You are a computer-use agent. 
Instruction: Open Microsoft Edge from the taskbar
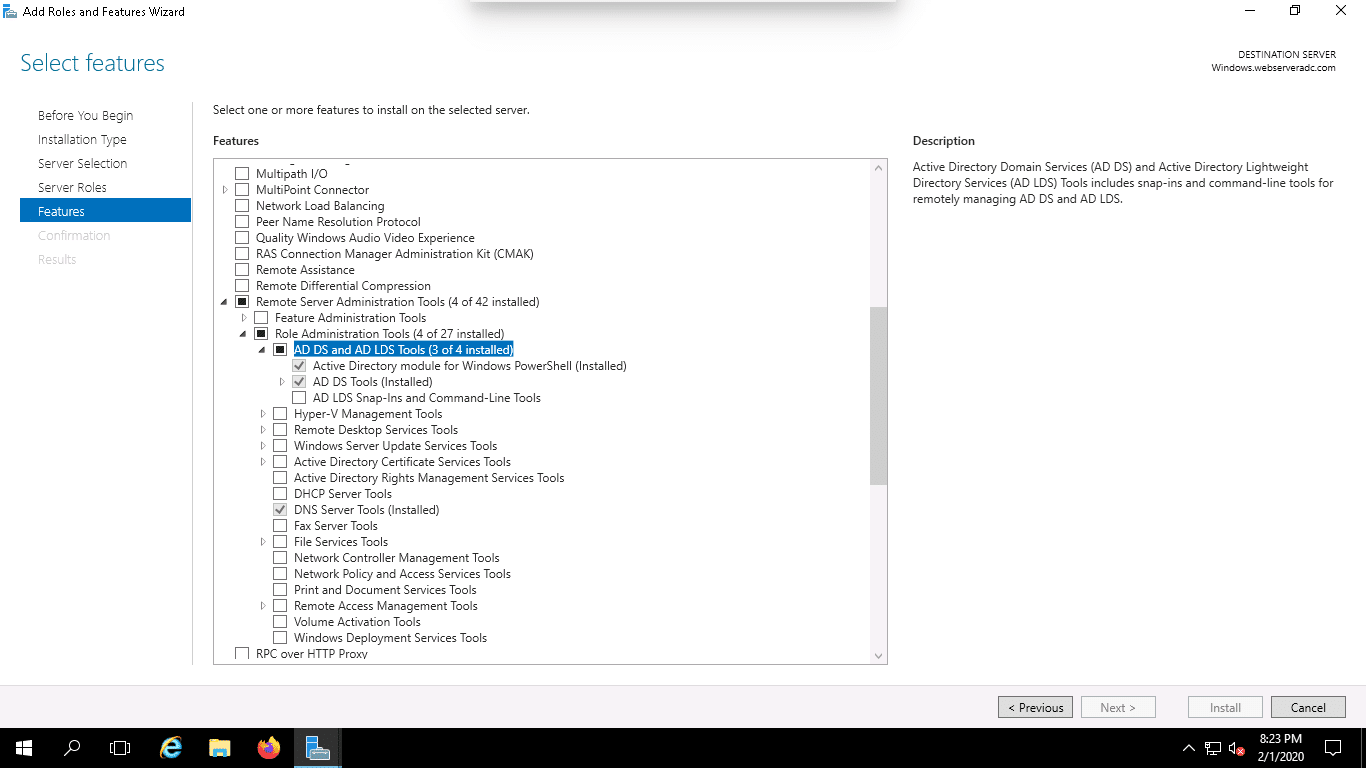click(170, 747)
